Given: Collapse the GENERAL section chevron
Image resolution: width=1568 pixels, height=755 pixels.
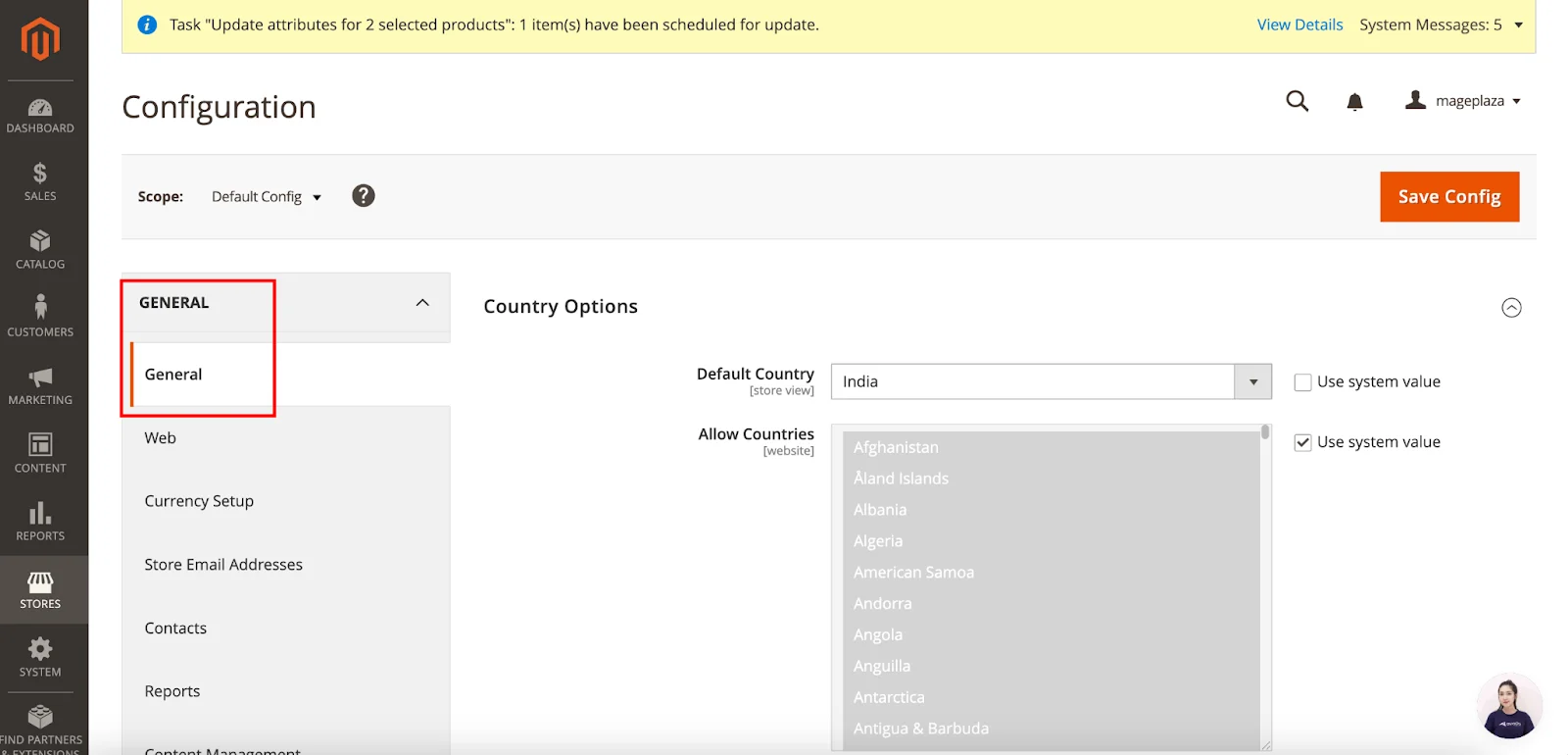Looking at the screenshot, I should coord(422,303).
